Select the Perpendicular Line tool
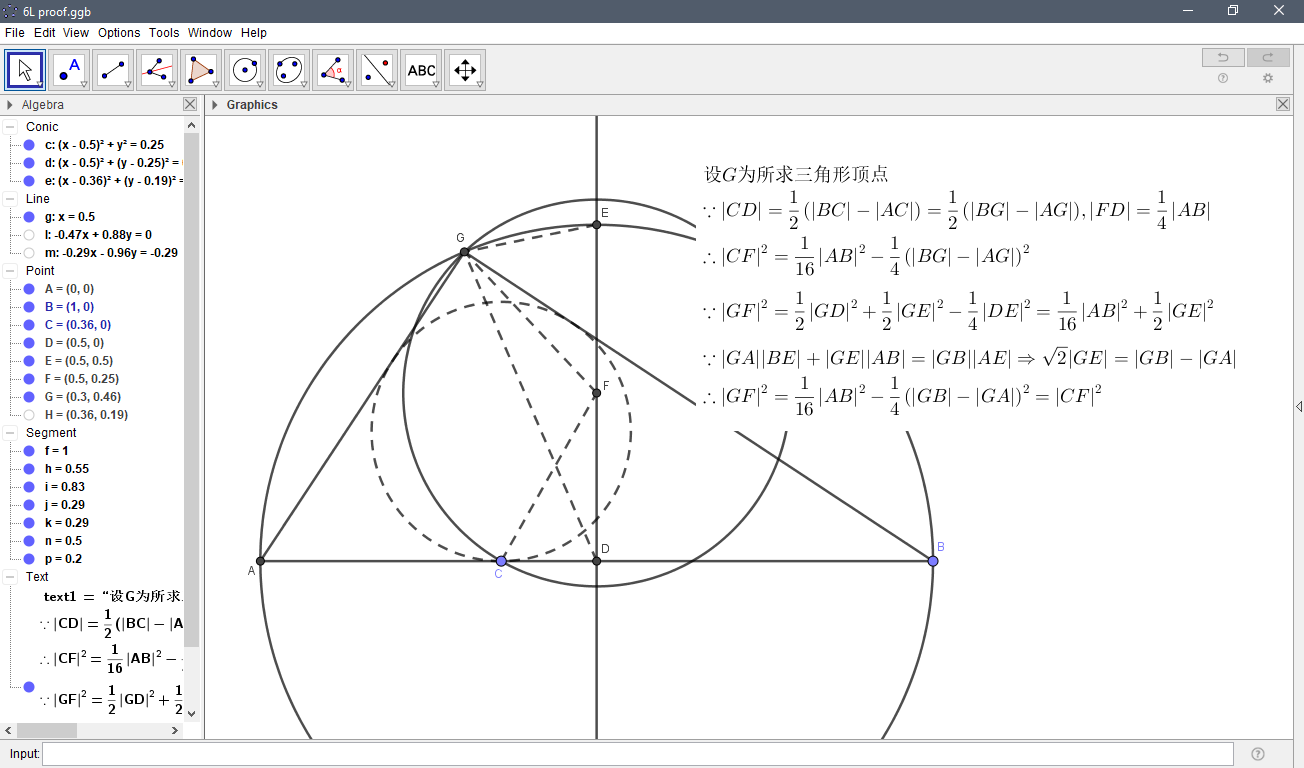This screenshot has height=768, width=1304. (157, 70)
